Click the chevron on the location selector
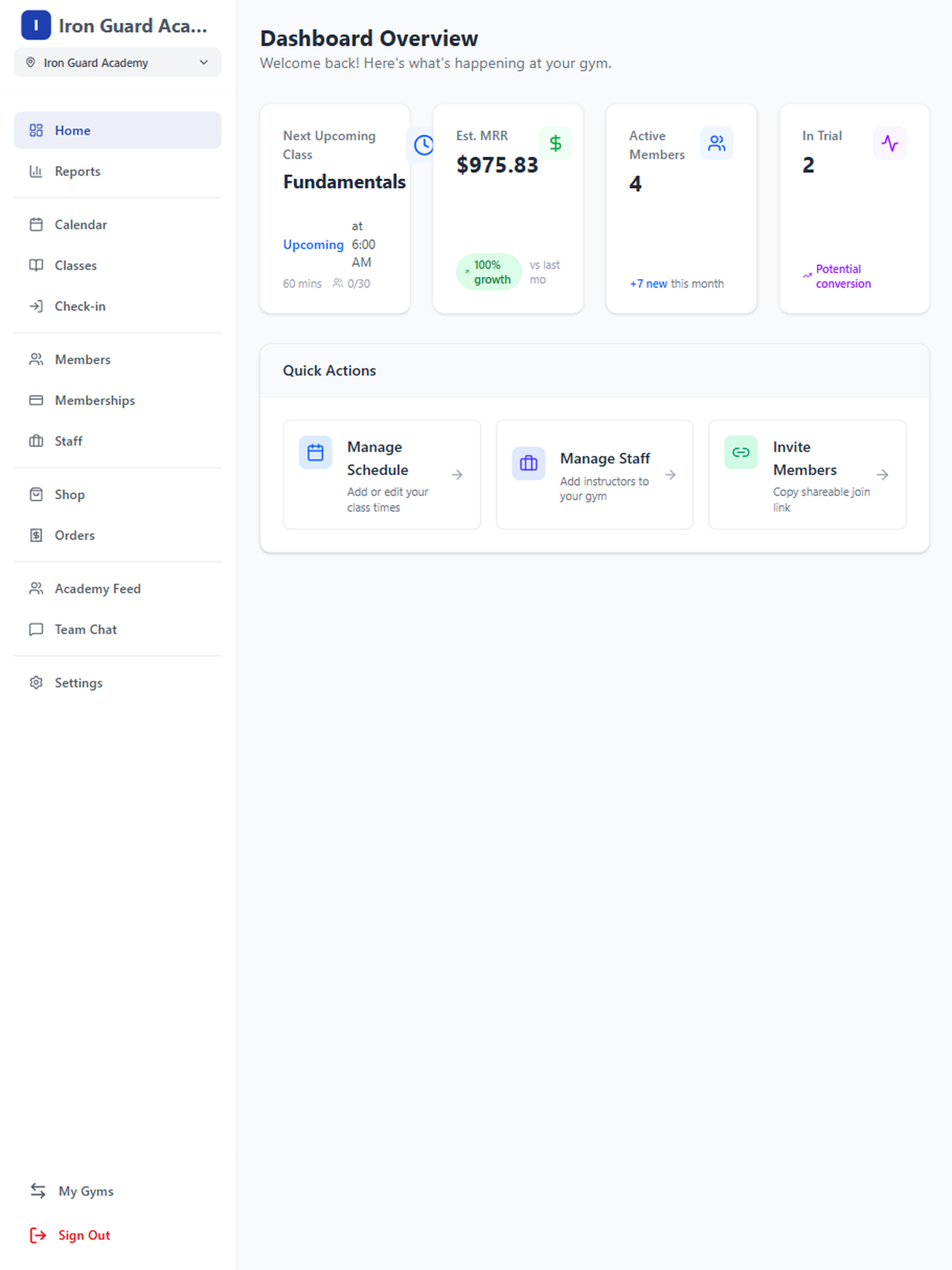952x1270 pixels. [203, 63]
